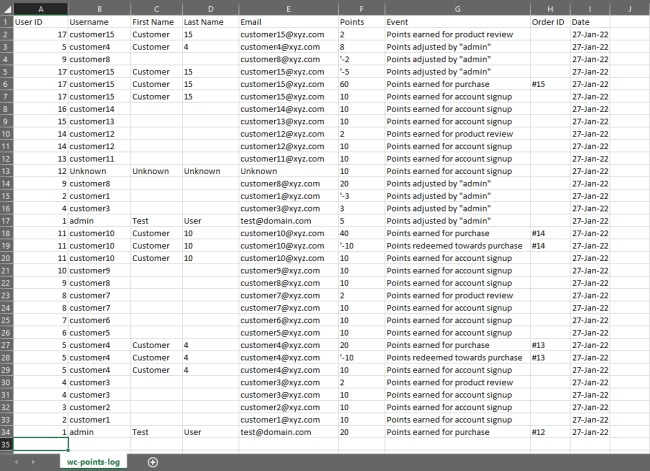
Task: Select column J header
Action: (x=630, y=9)
